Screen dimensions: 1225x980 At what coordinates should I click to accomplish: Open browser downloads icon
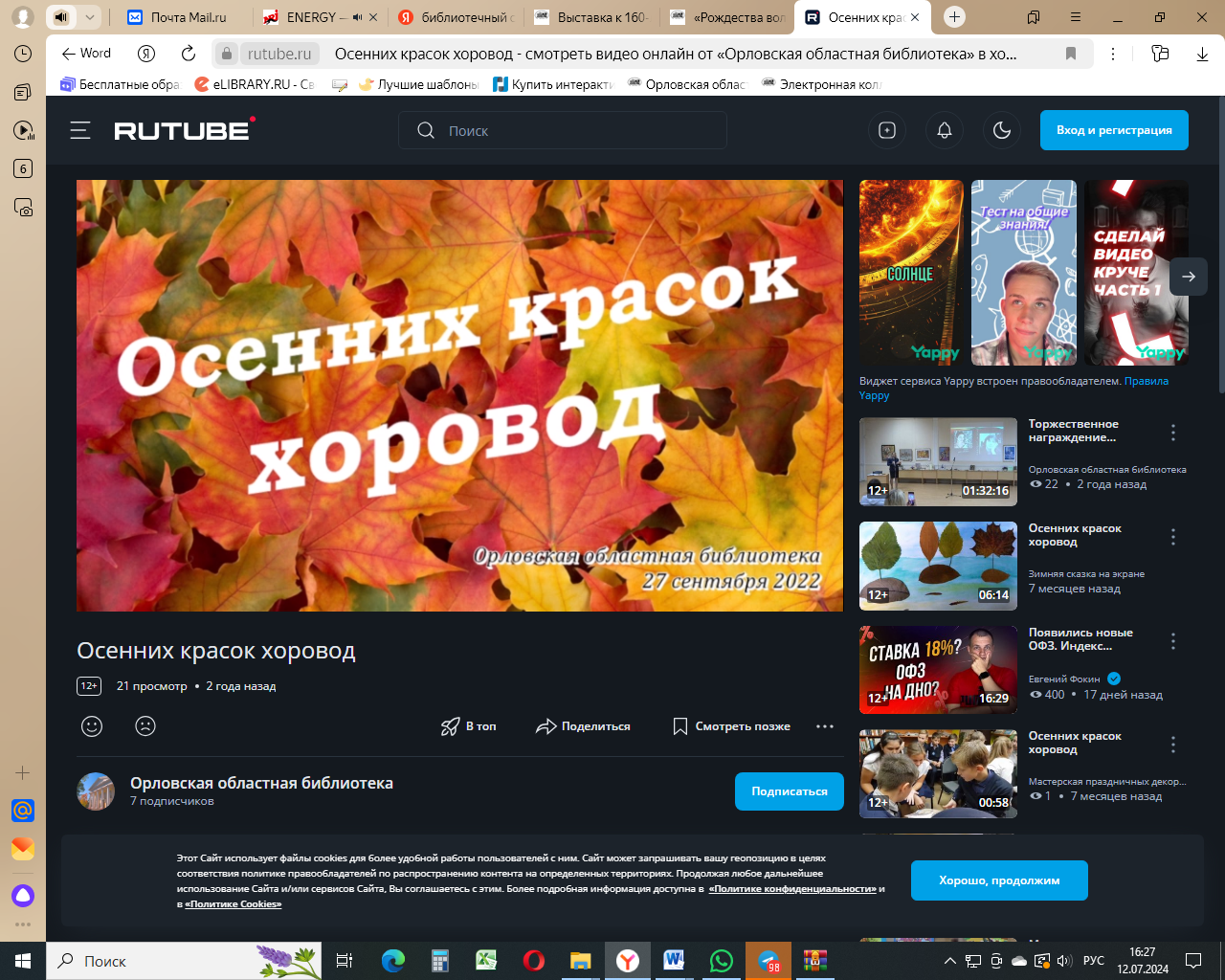1202,54
